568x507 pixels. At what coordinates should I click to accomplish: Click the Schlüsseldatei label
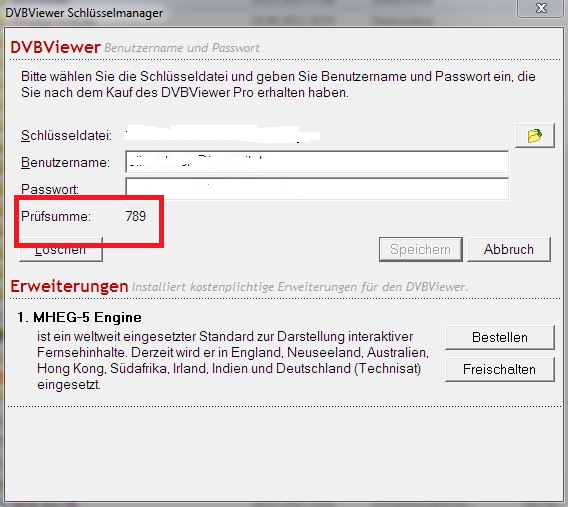[x=67, y=135]
